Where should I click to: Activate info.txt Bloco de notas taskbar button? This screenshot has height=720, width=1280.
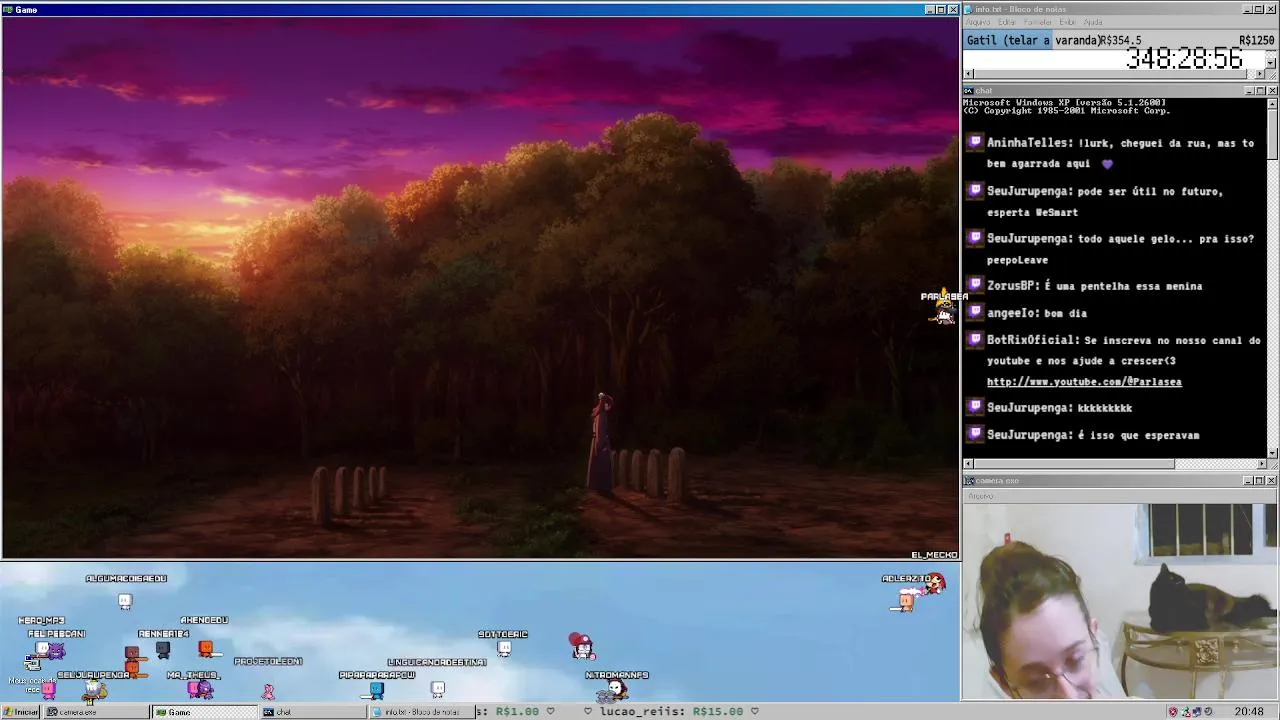click(420, 712)
